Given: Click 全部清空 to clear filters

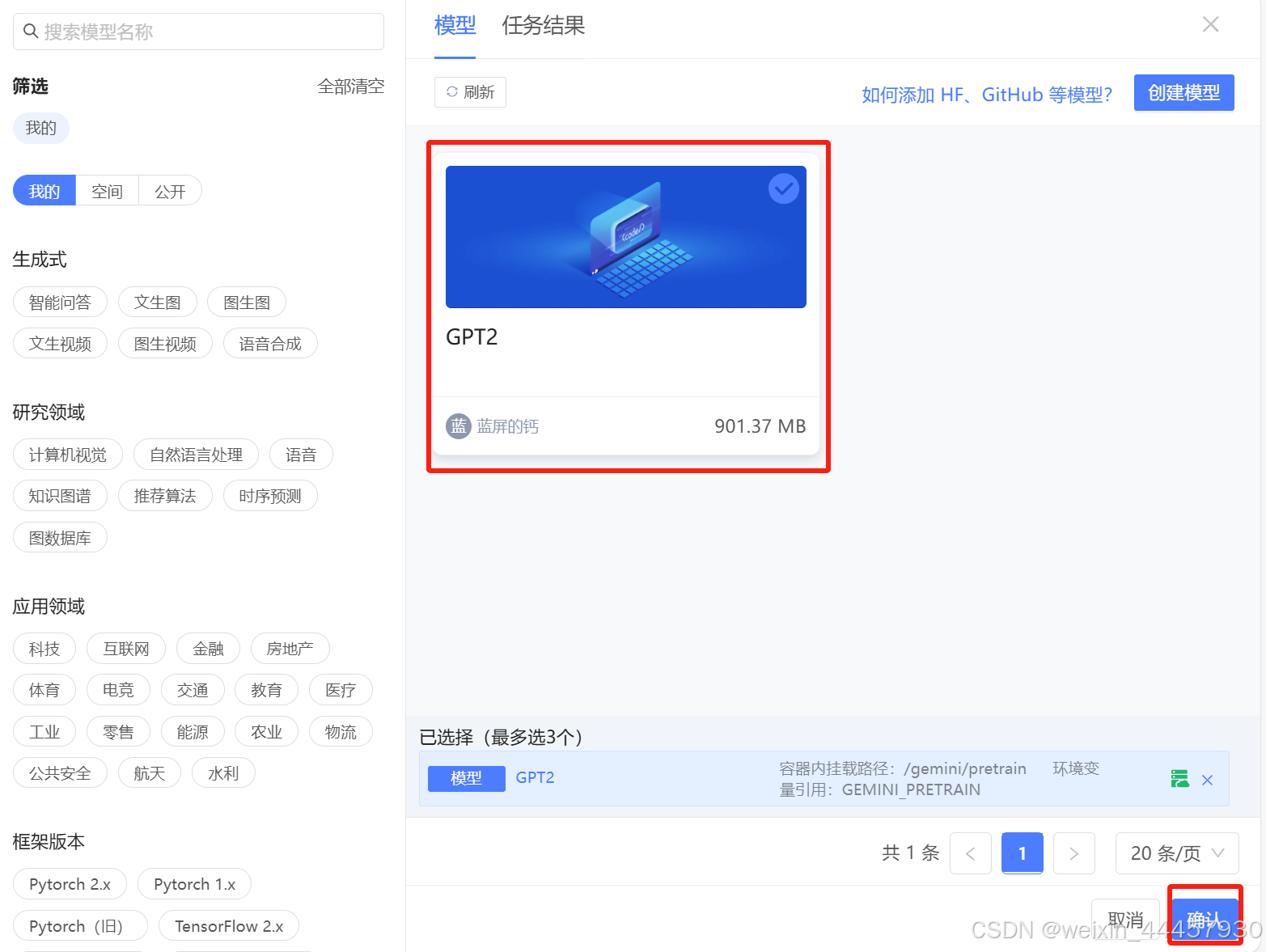Looking at the screenshot, I should (x=351, y=86).
